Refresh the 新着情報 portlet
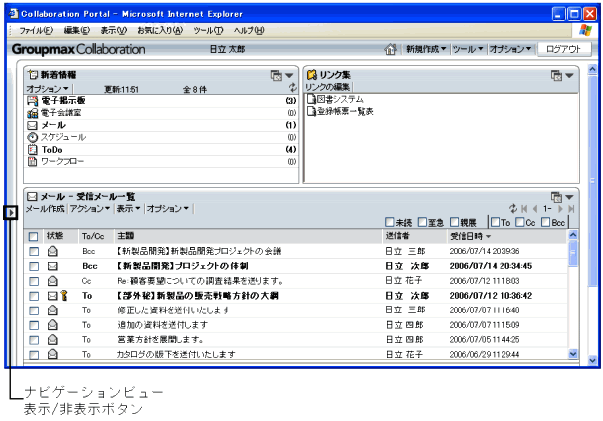Image resolution: width=603 pixels, height=421 pixels. click(x=292, y=89)
